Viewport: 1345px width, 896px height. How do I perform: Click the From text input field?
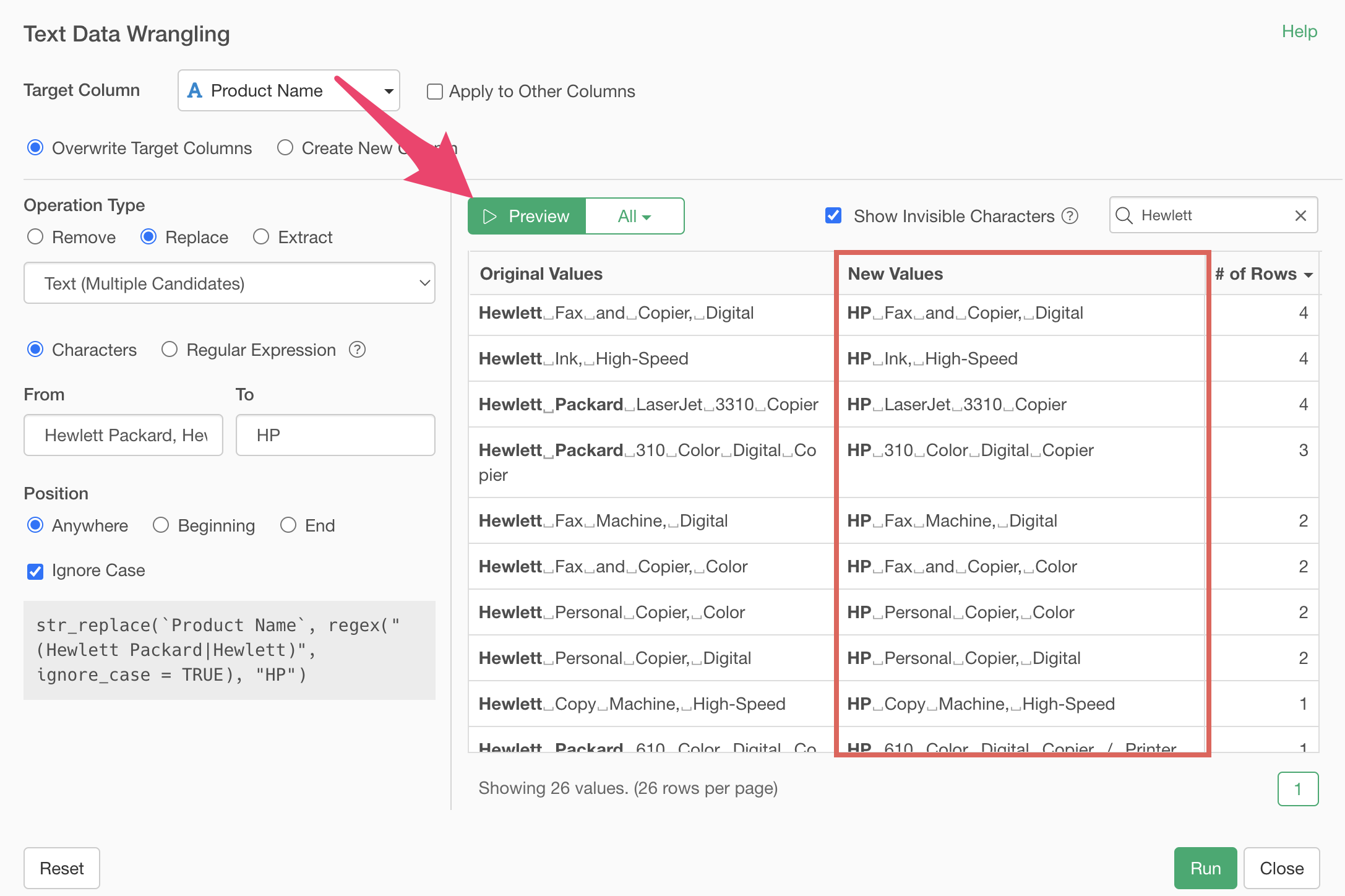(x=123, y=435)
